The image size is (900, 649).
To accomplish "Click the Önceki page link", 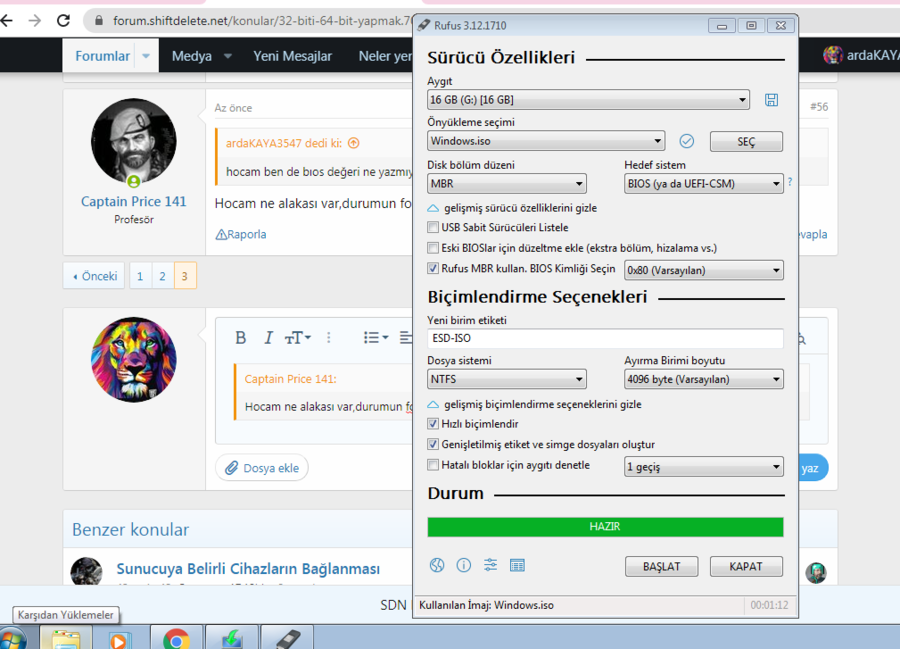I will pos(94,276).
